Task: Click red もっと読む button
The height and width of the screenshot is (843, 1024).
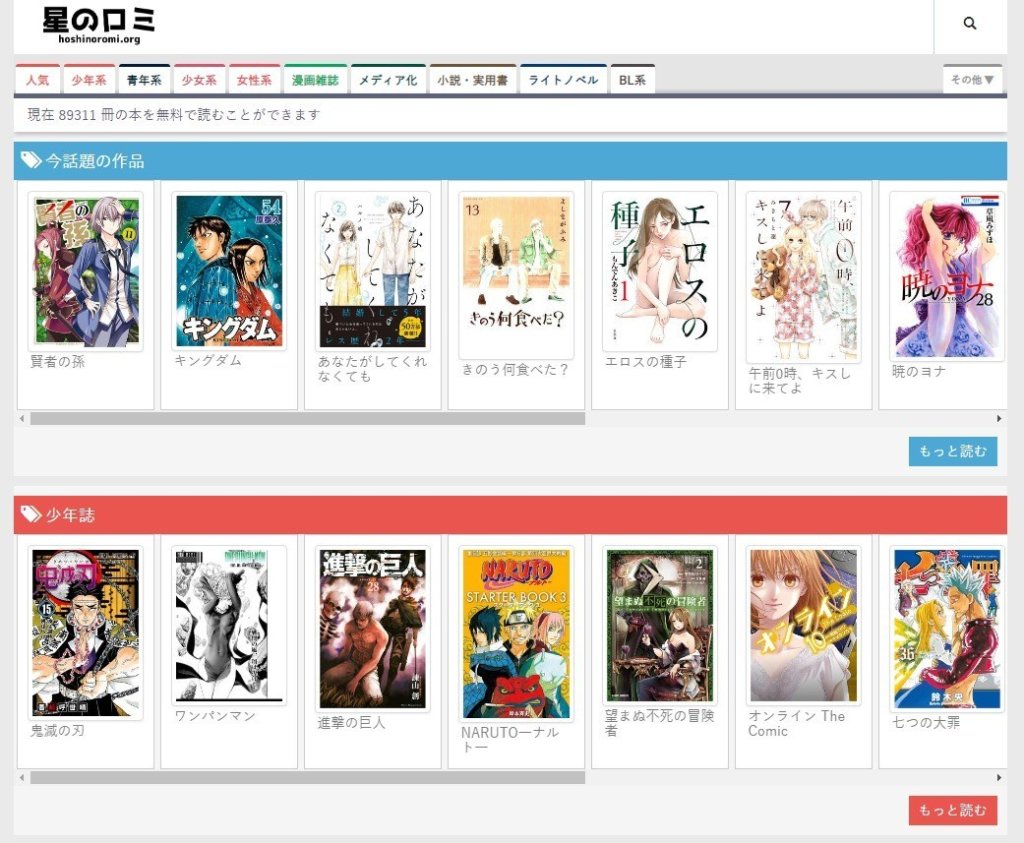Action: [953, 810]
